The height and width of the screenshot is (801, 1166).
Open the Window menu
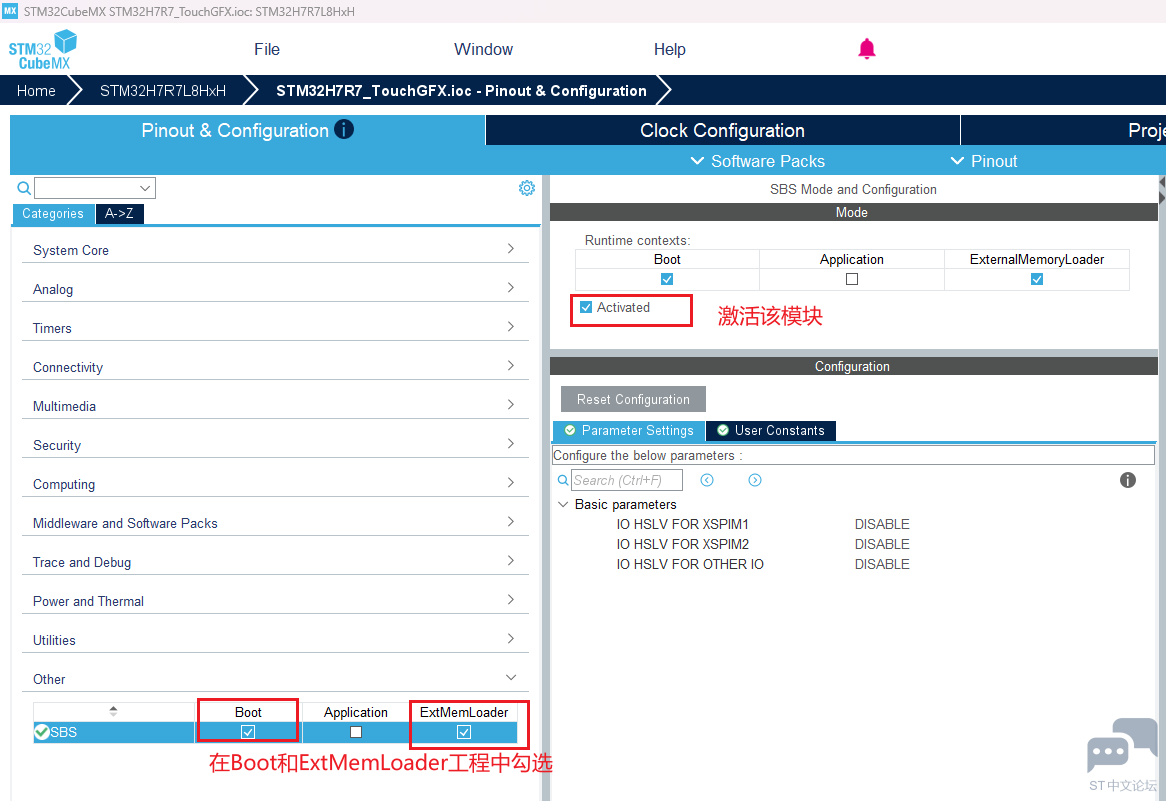483,49
